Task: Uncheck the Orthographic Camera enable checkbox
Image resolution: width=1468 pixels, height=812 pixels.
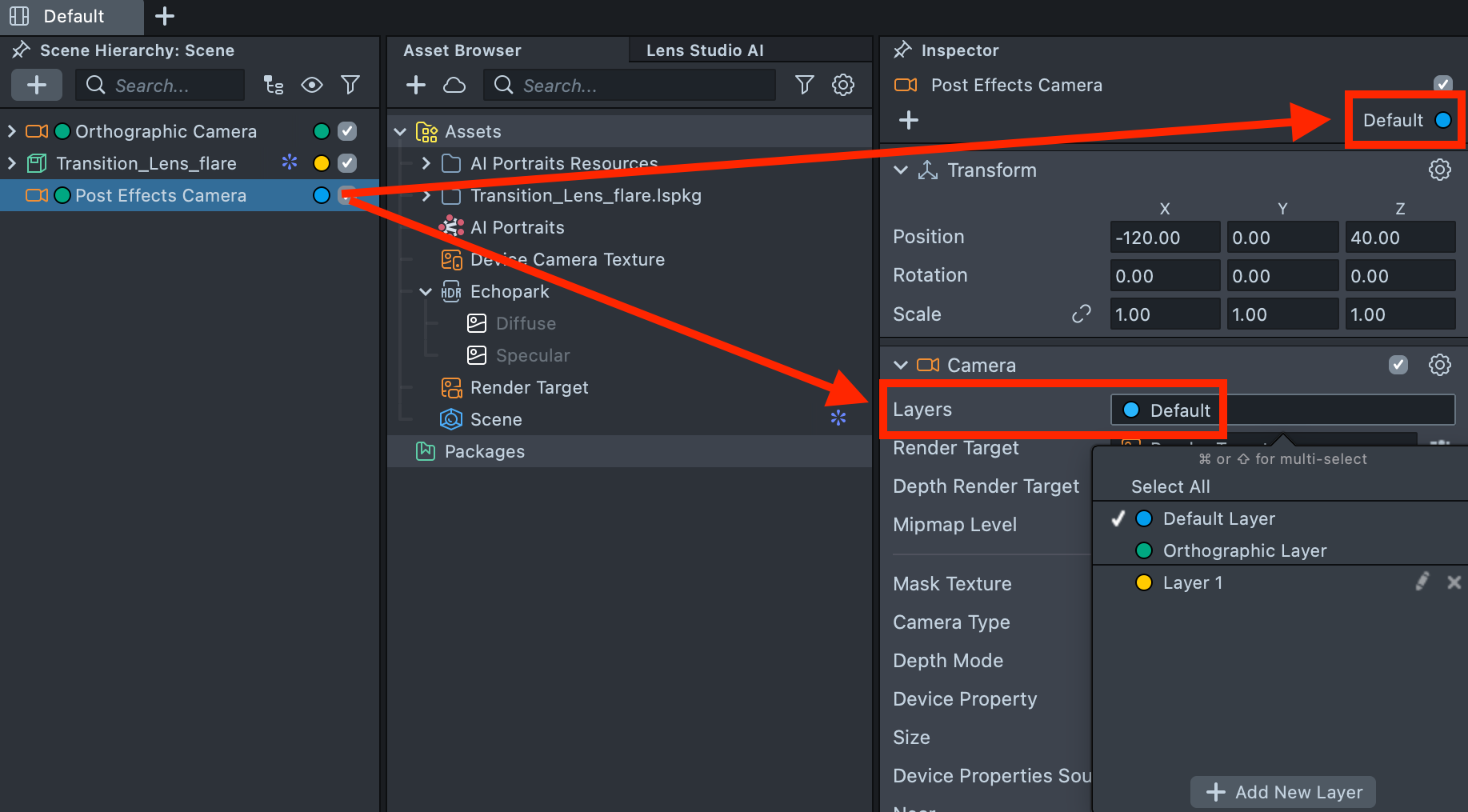Action: click(x=347, y=131)
